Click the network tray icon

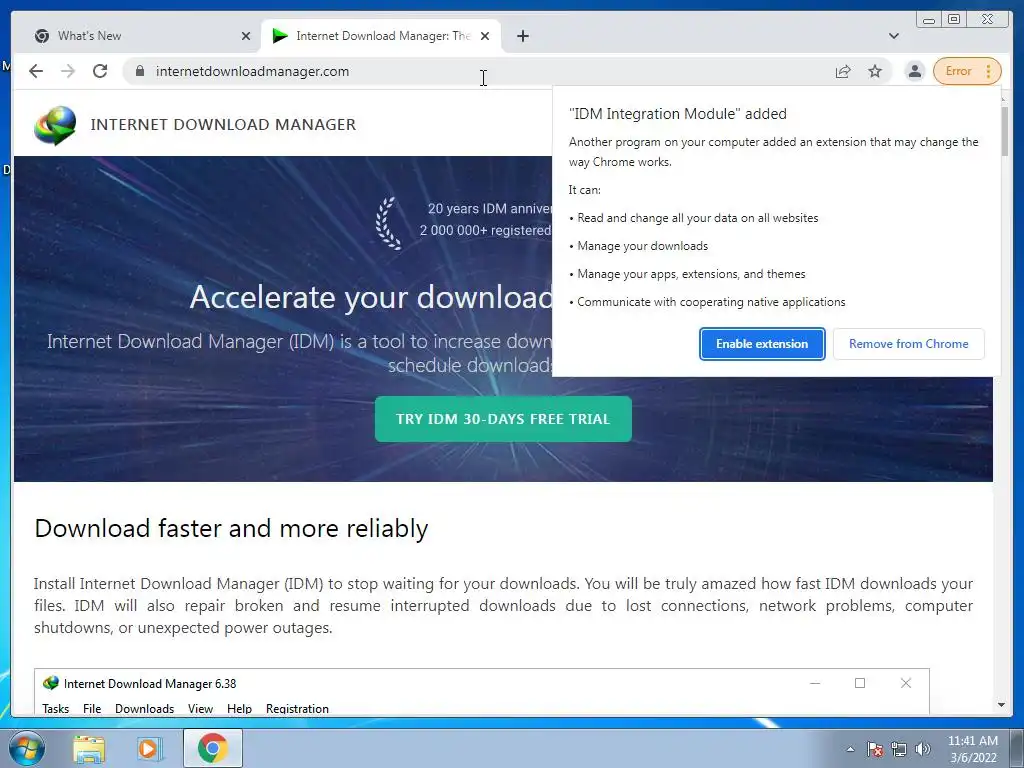[x=899, y=749]
